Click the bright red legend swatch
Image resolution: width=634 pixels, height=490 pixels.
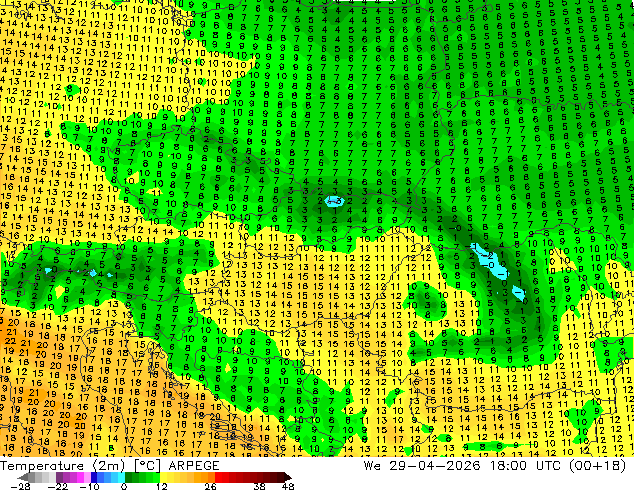pyautogui.click(x=218, y=477)
